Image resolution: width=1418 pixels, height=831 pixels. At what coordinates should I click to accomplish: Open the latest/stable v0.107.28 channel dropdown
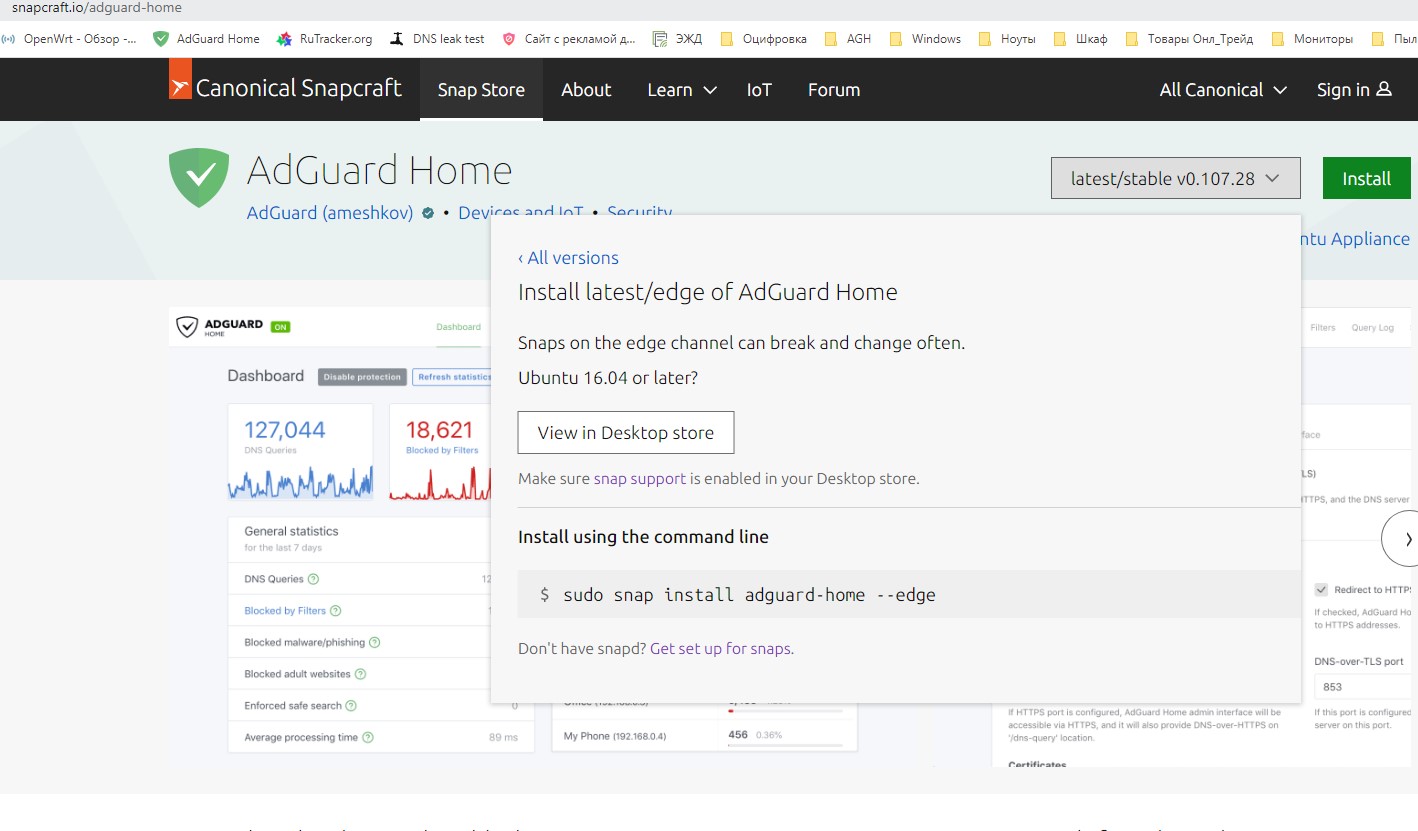click(x=1175, y=178)
